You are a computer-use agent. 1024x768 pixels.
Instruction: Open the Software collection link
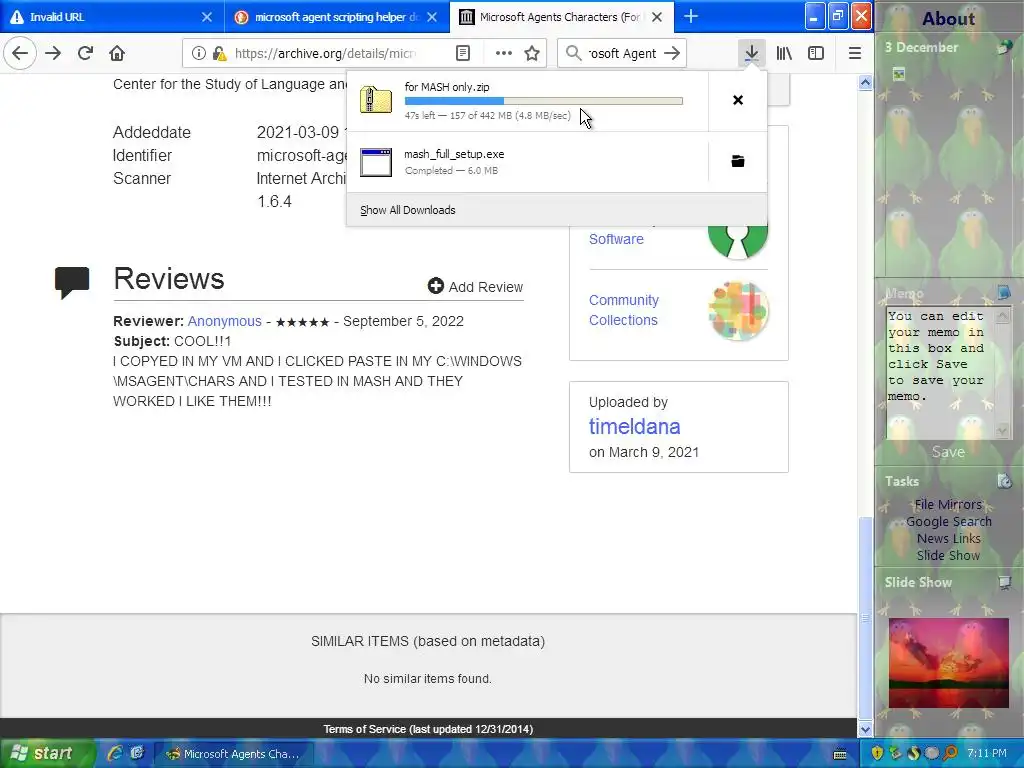pos(616,239)
